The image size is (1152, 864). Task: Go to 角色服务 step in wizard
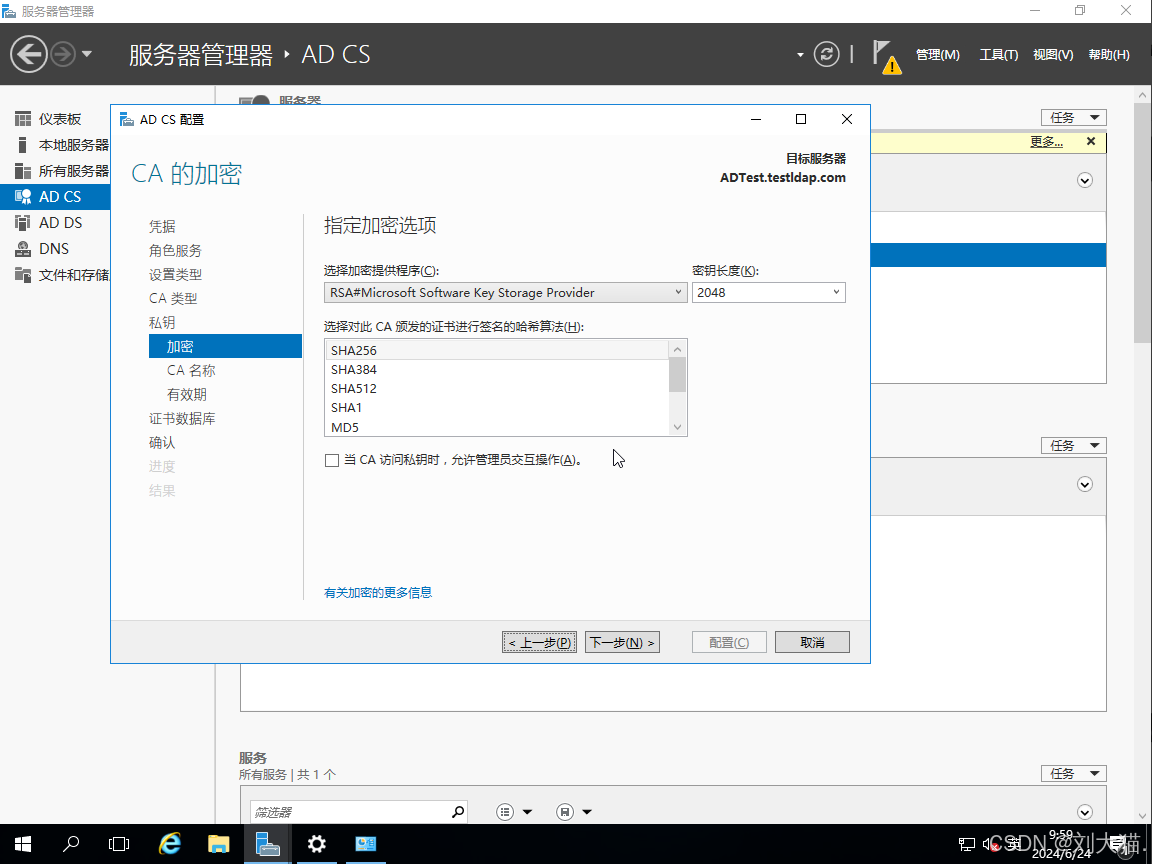175,251
